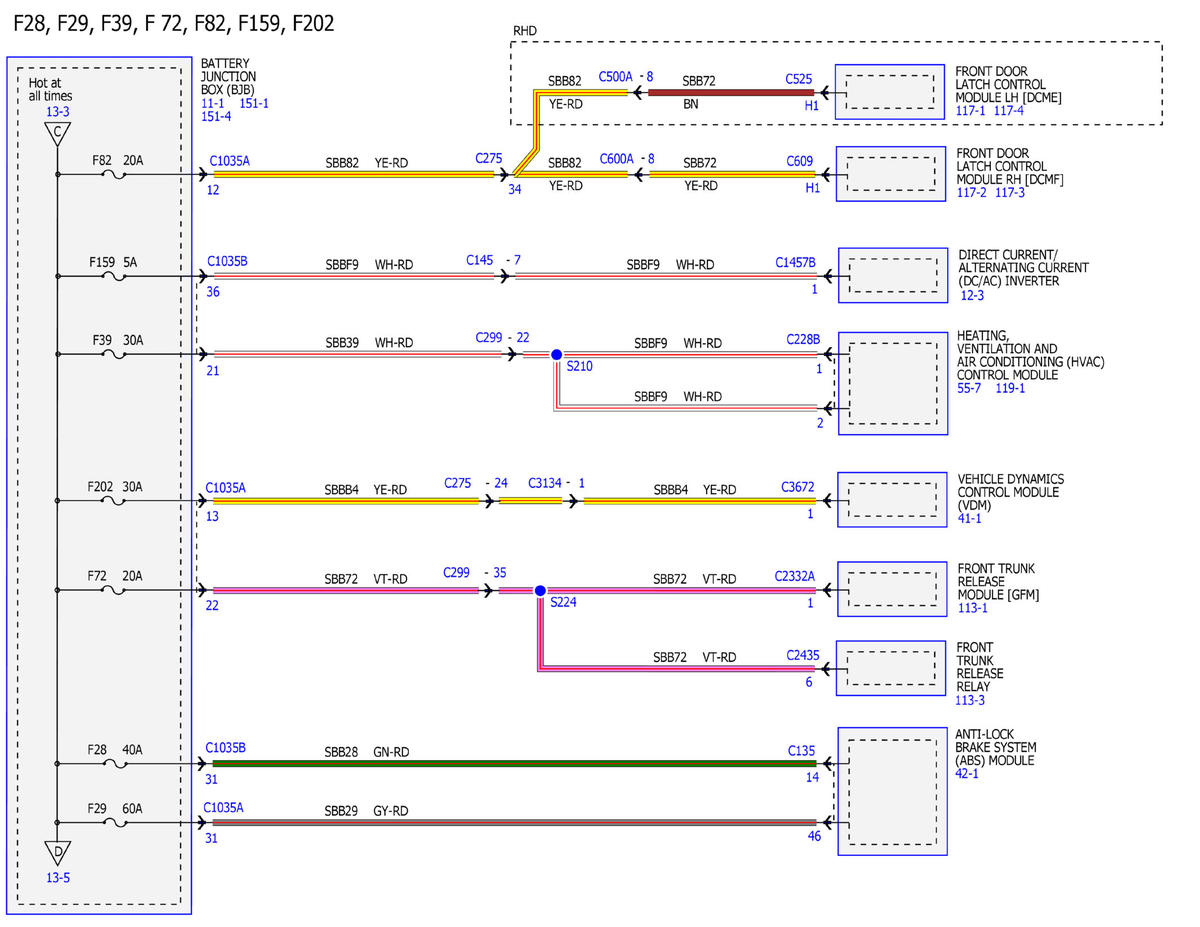The width and height of the screenshot is (1200, 927).
Task: Go to BJB page reference 151-1
Action: [254, 103]
